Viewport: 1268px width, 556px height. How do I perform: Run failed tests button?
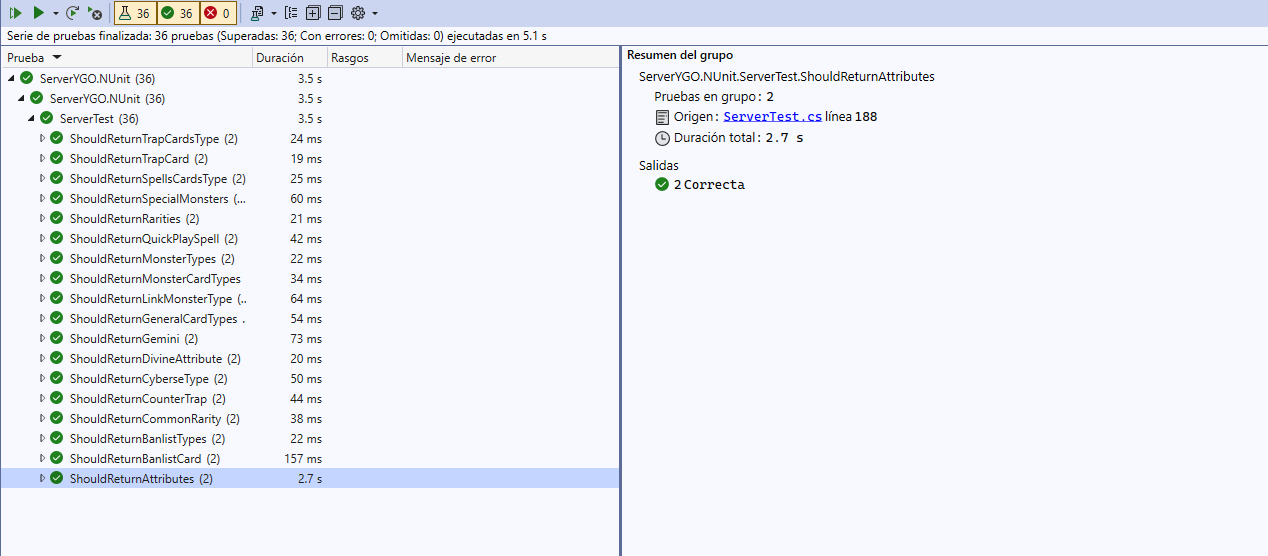[x=95, y=13]
